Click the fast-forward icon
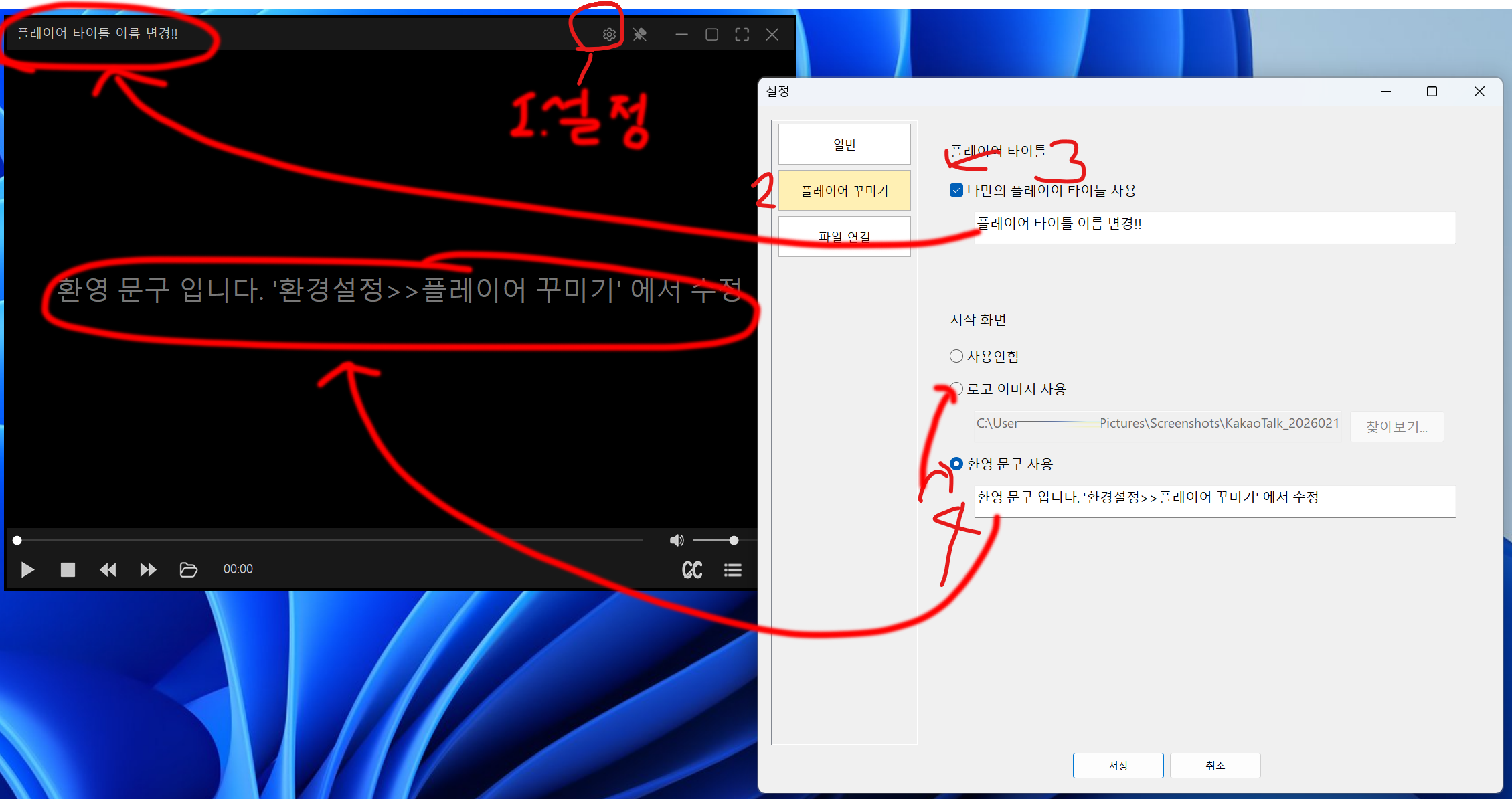1512x799 pixels. (148, 569)
